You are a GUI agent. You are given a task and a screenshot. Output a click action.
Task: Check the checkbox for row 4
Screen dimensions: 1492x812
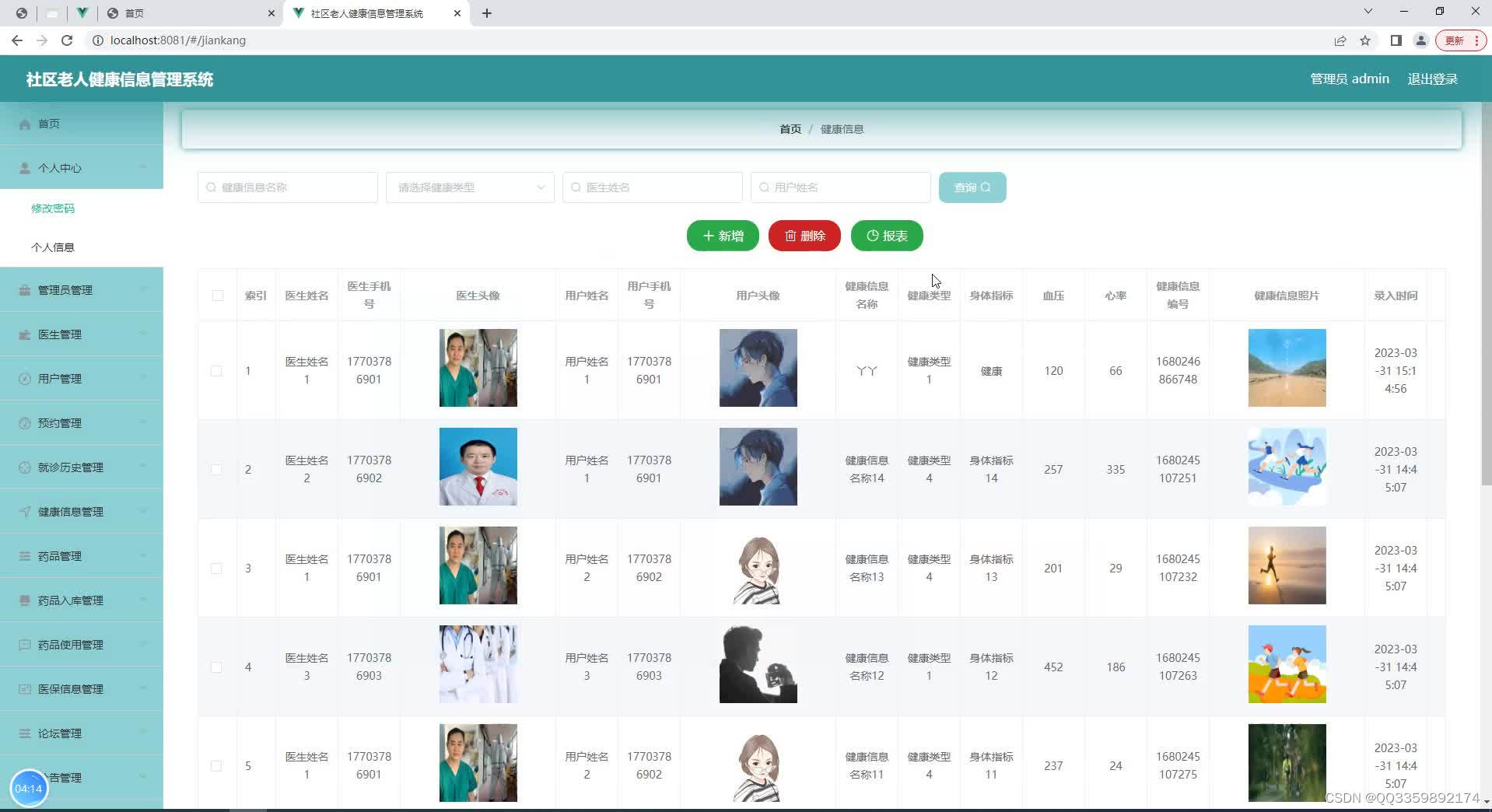[216, 667]
